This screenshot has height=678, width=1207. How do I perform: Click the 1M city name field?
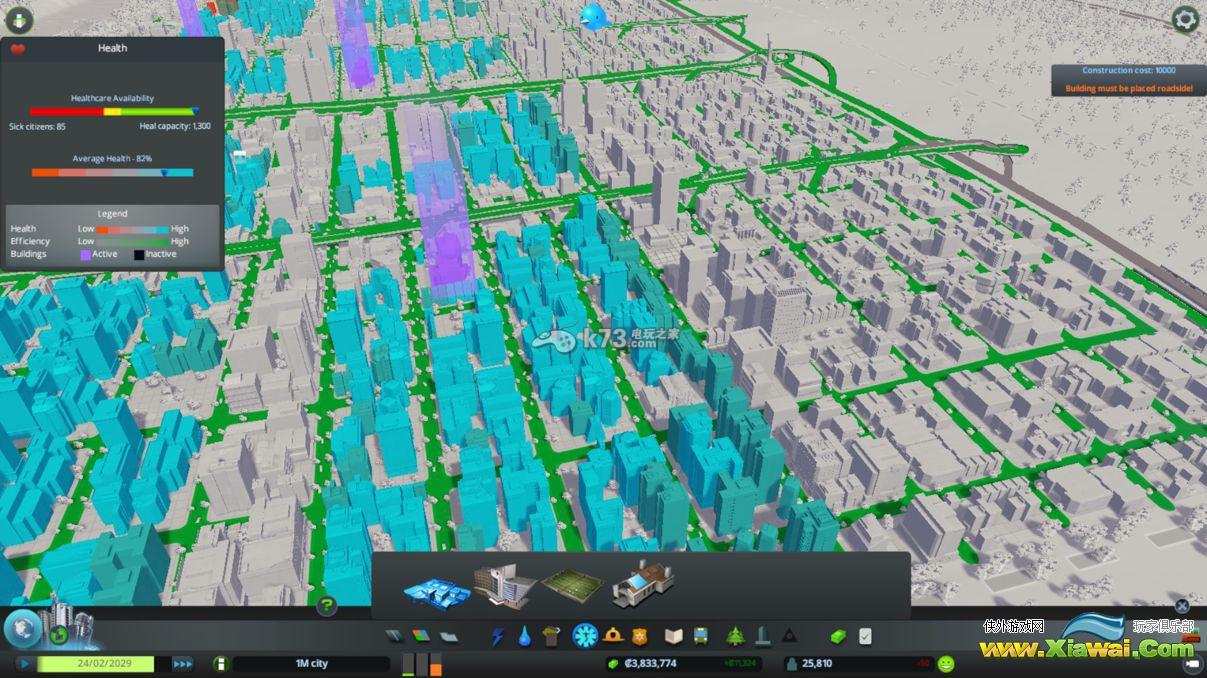[311, 663]
